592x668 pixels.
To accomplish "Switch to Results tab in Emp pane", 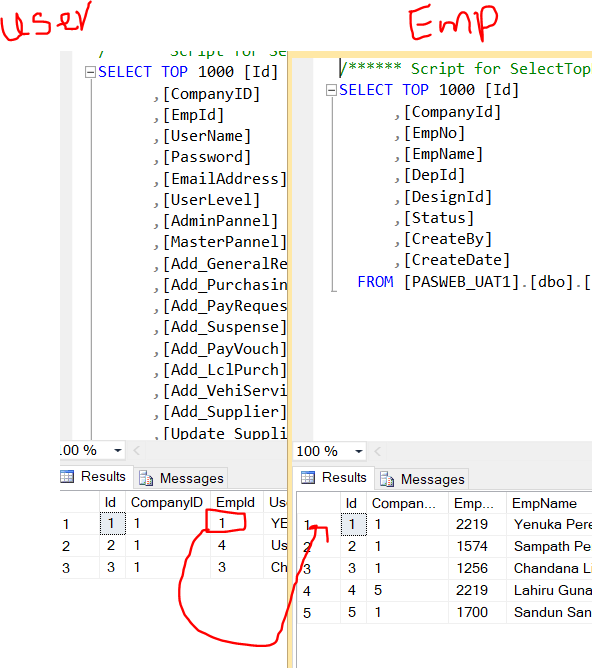I will [x=334, y=478].
